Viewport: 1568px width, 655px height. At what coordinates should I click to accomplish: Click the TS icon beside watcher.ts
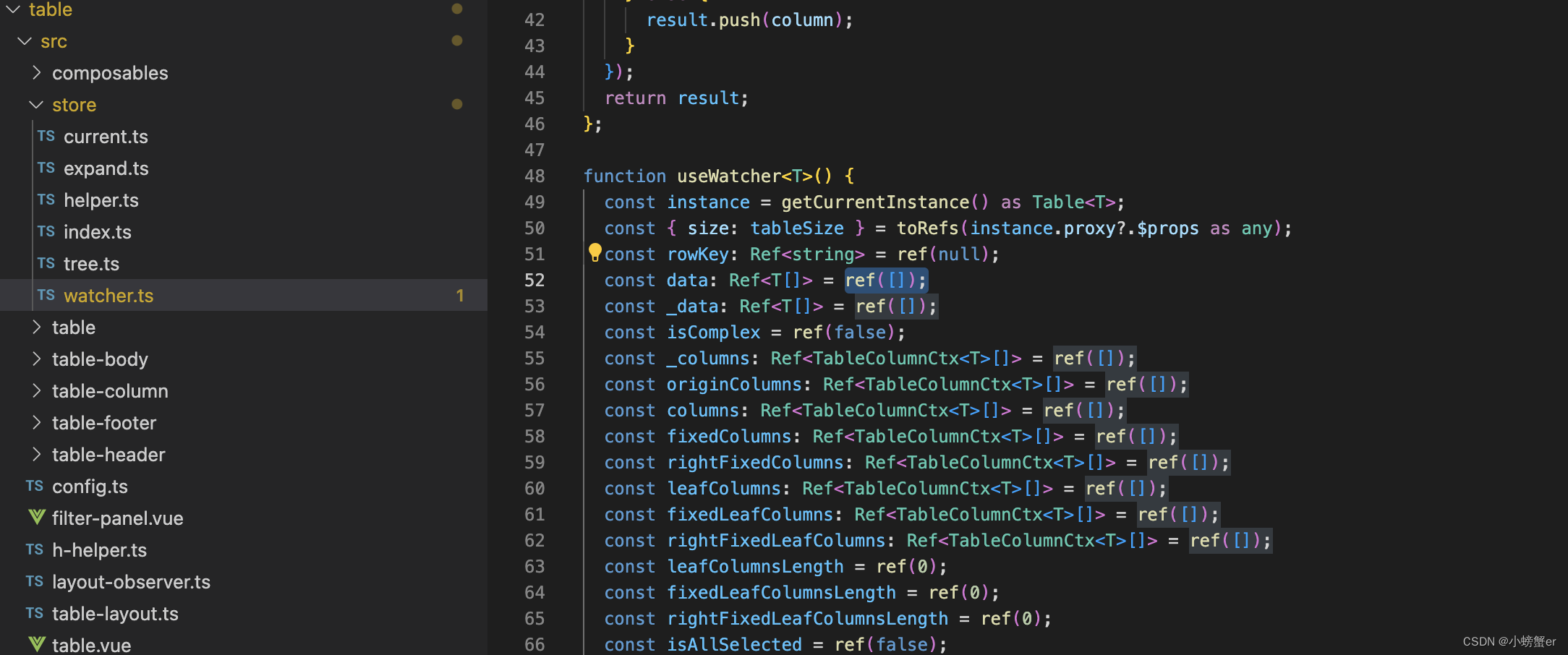point(46,295)
